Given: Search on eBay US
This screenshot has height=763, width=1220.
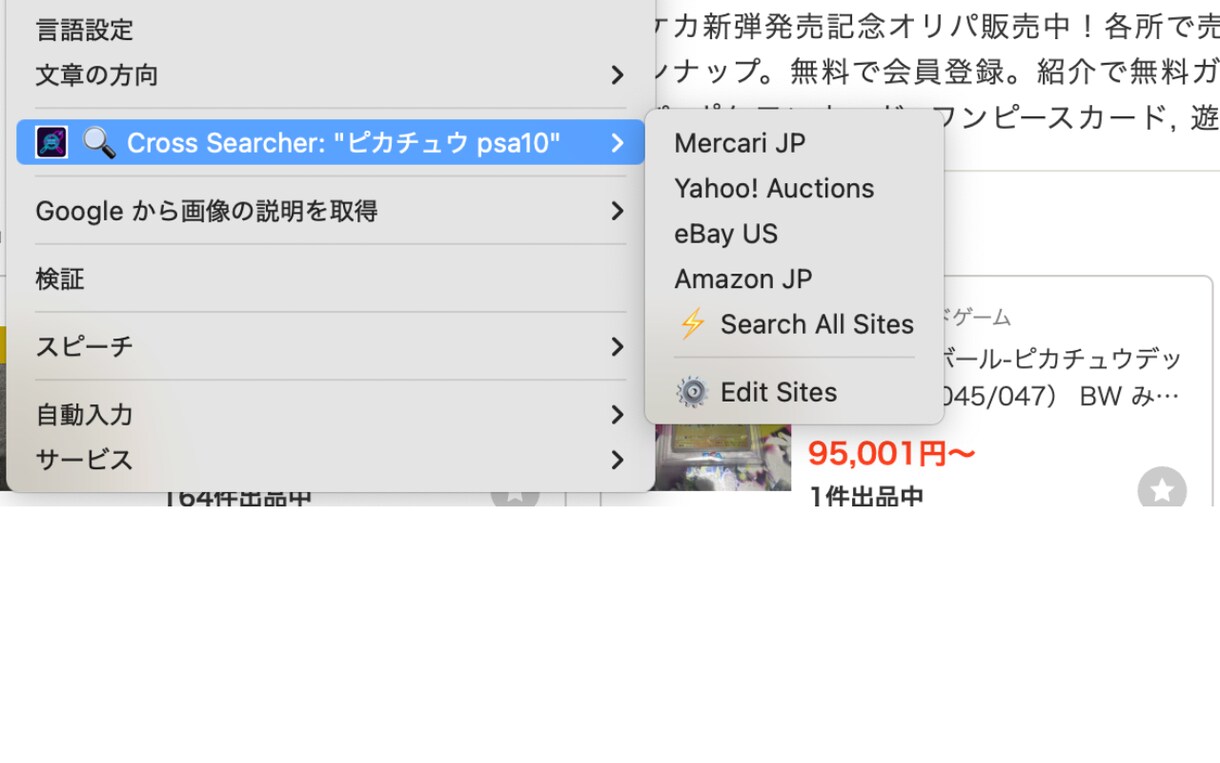Looking at the screenshot, I should [x=794, y=233].
